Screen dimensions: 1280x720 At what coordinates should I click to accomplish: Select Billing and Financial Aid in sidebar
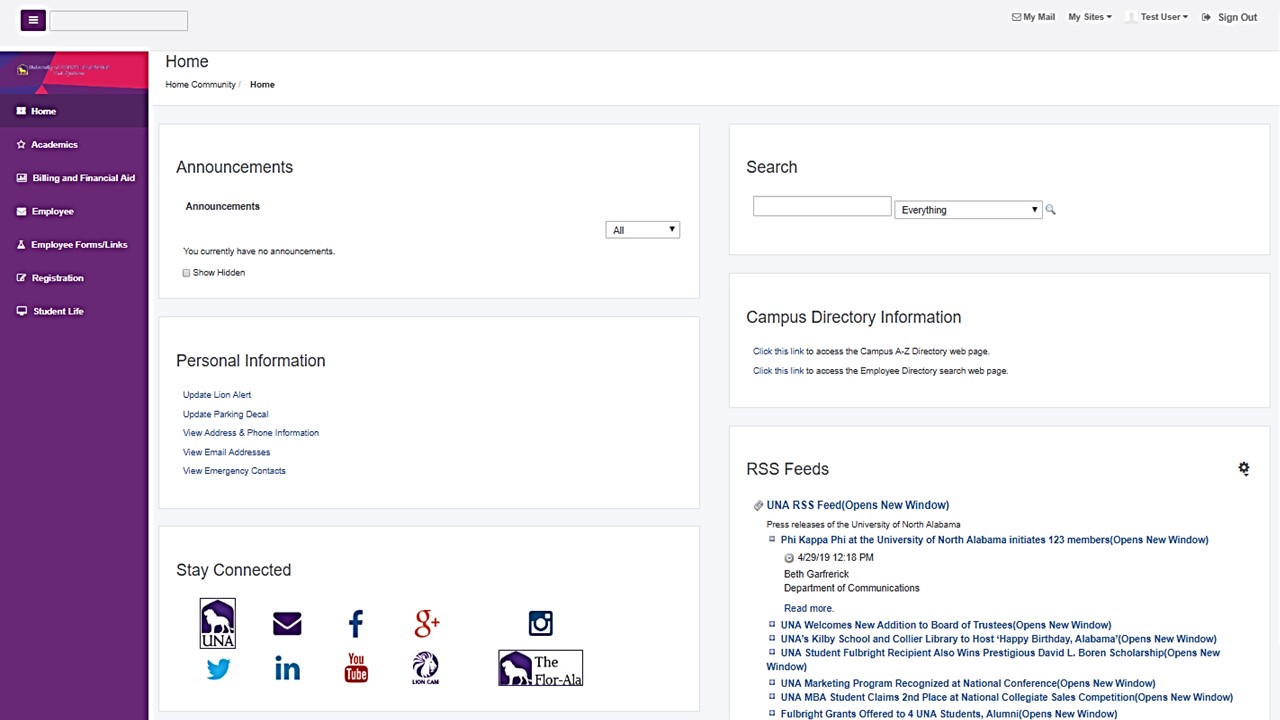[x=83, y=178]
